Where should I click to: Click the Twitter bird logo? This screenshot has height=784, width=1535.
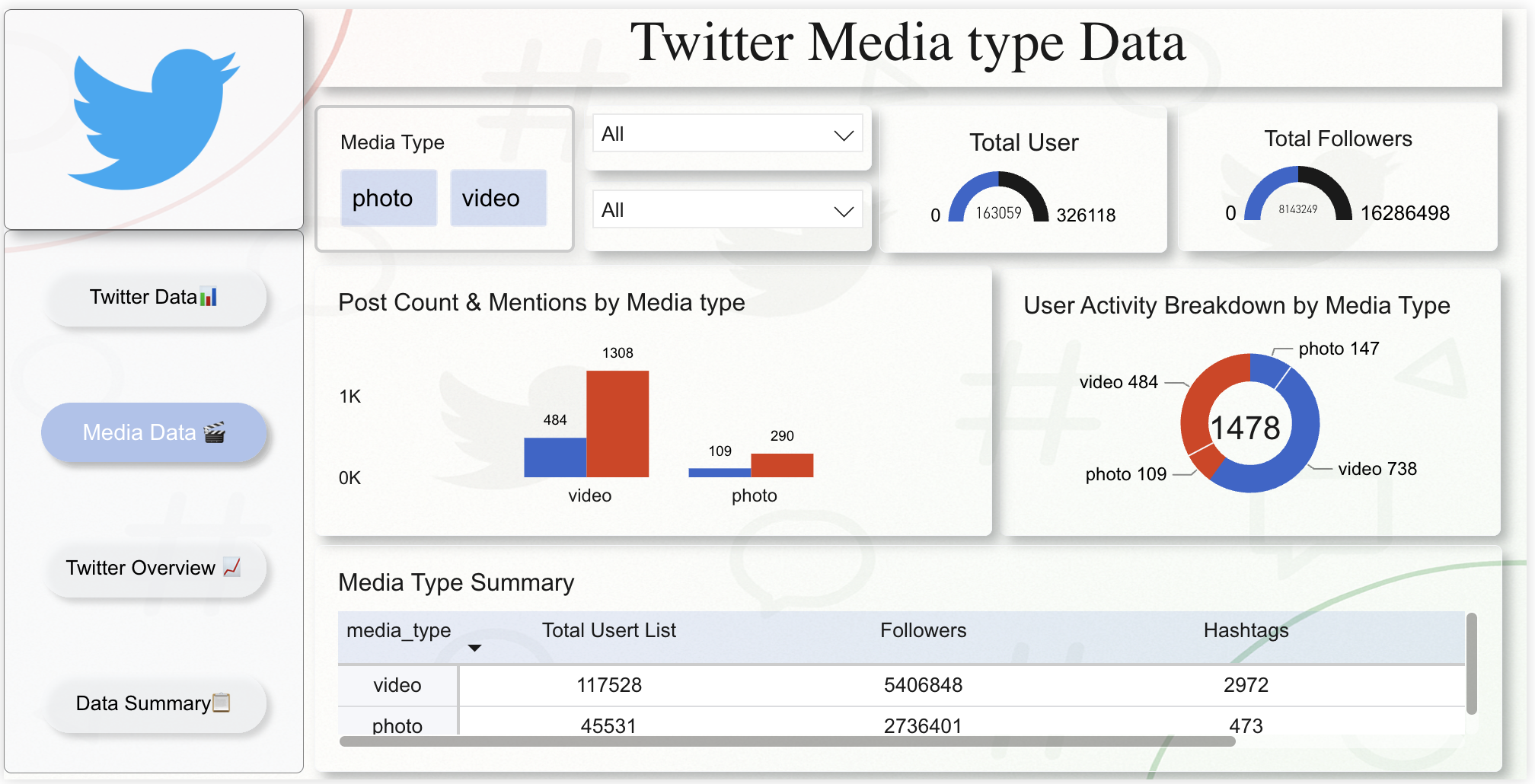154,120
